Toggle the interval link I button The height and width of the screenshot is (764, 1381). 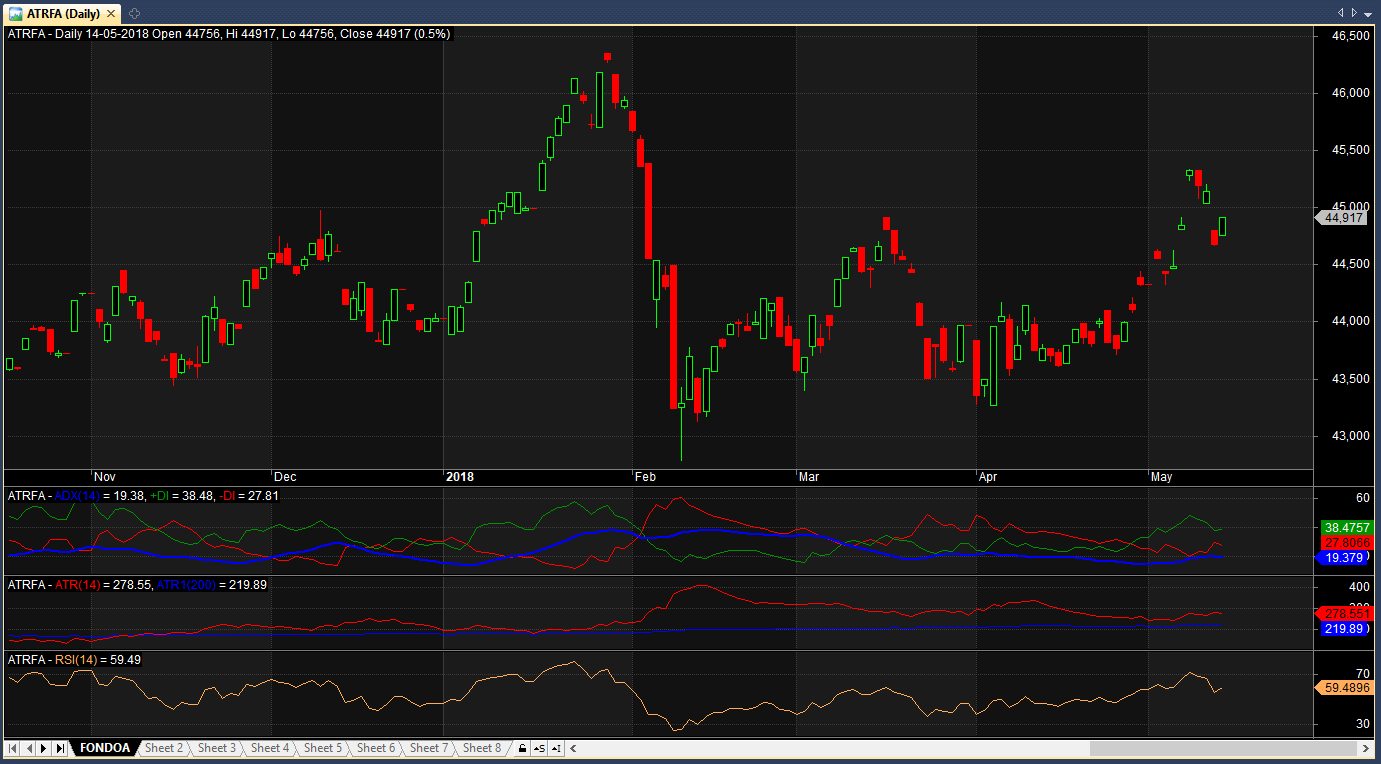(x=556, y=748)
